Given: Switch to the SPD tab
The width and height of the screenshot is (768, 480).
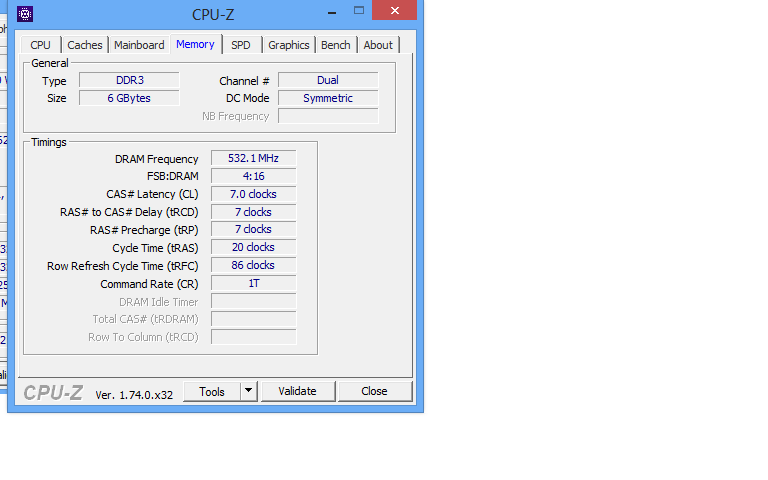Looking at the screenshot, I should [240, 45].
